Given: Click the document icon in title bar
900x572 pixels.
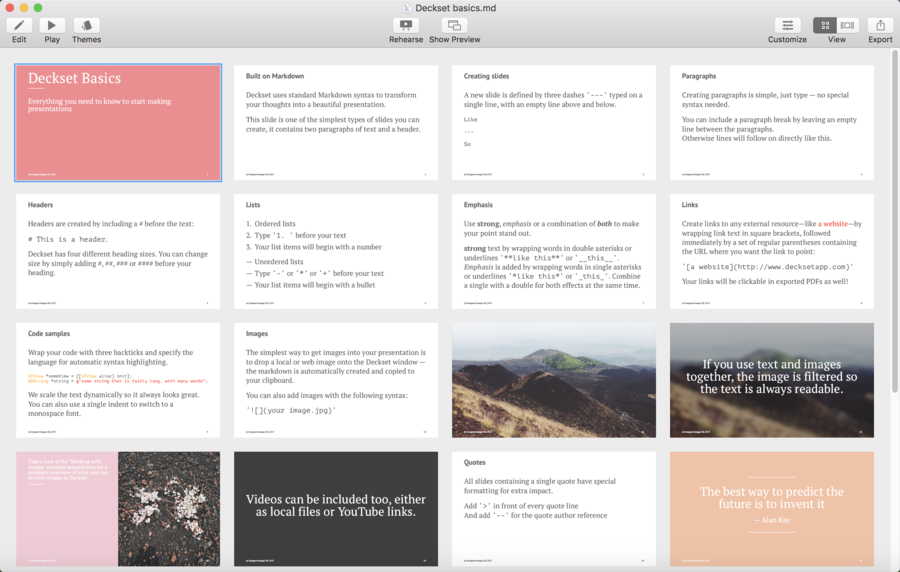Looking at the screenshot, I should click(407, 8).
